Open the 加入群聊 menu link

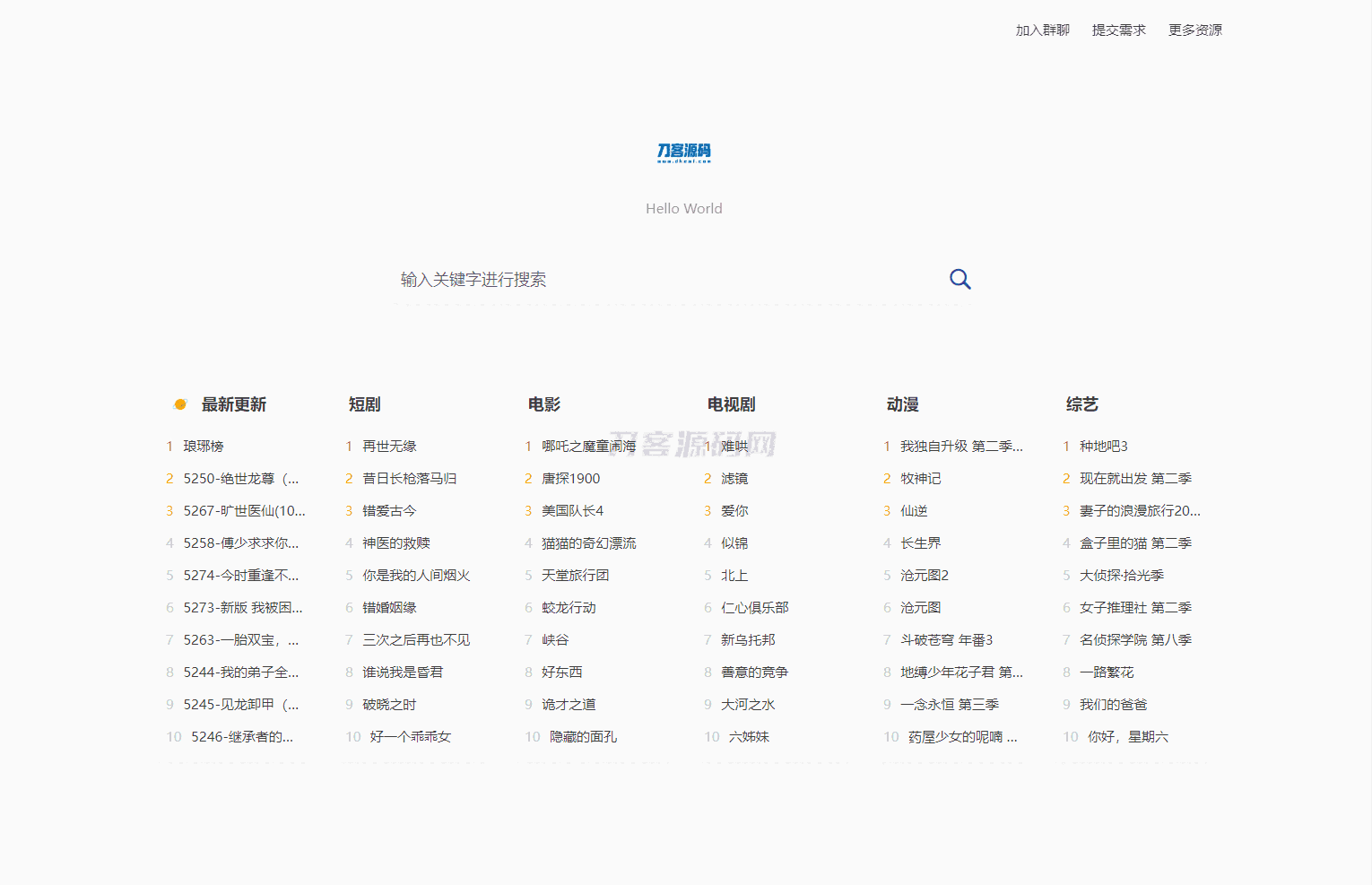pos(1042,30)
